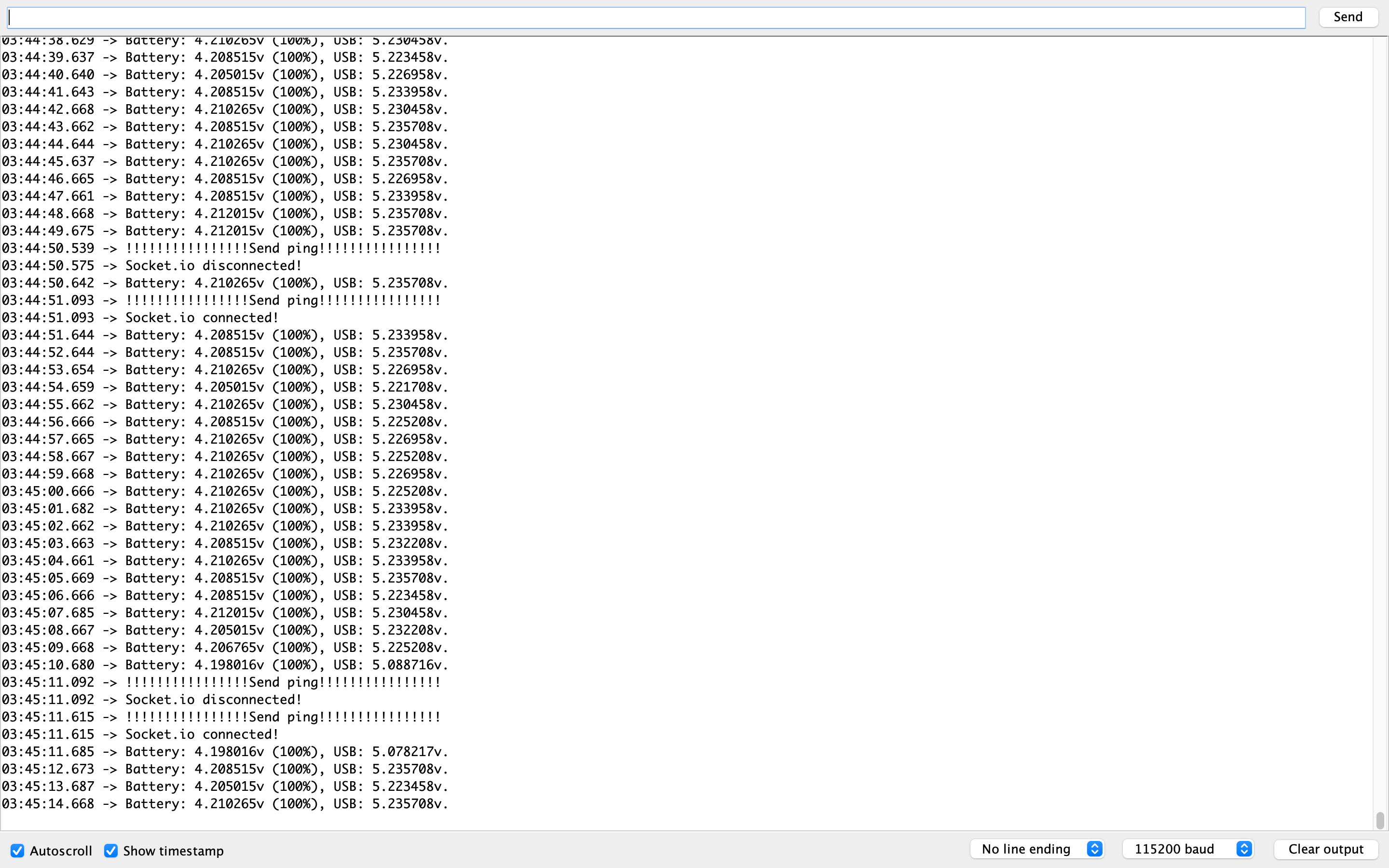Screen dimensions: 1389x868
Task: Open the 115200 baud rate dropdown
Action: pos(1174,849)
